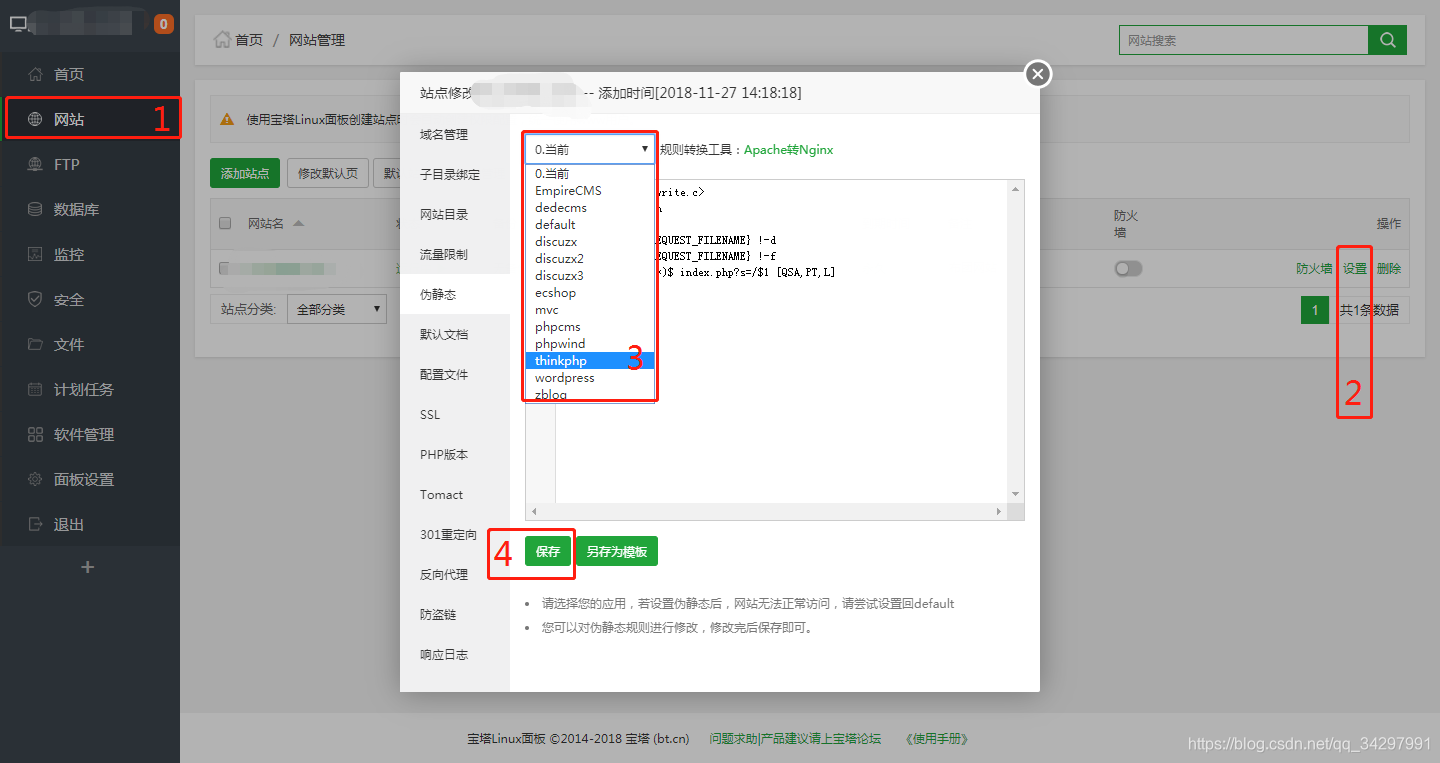The width and height of the screenshot is (1440, 763).
Task: Click the 设置 link in site row
Action: coord(1355,268)
